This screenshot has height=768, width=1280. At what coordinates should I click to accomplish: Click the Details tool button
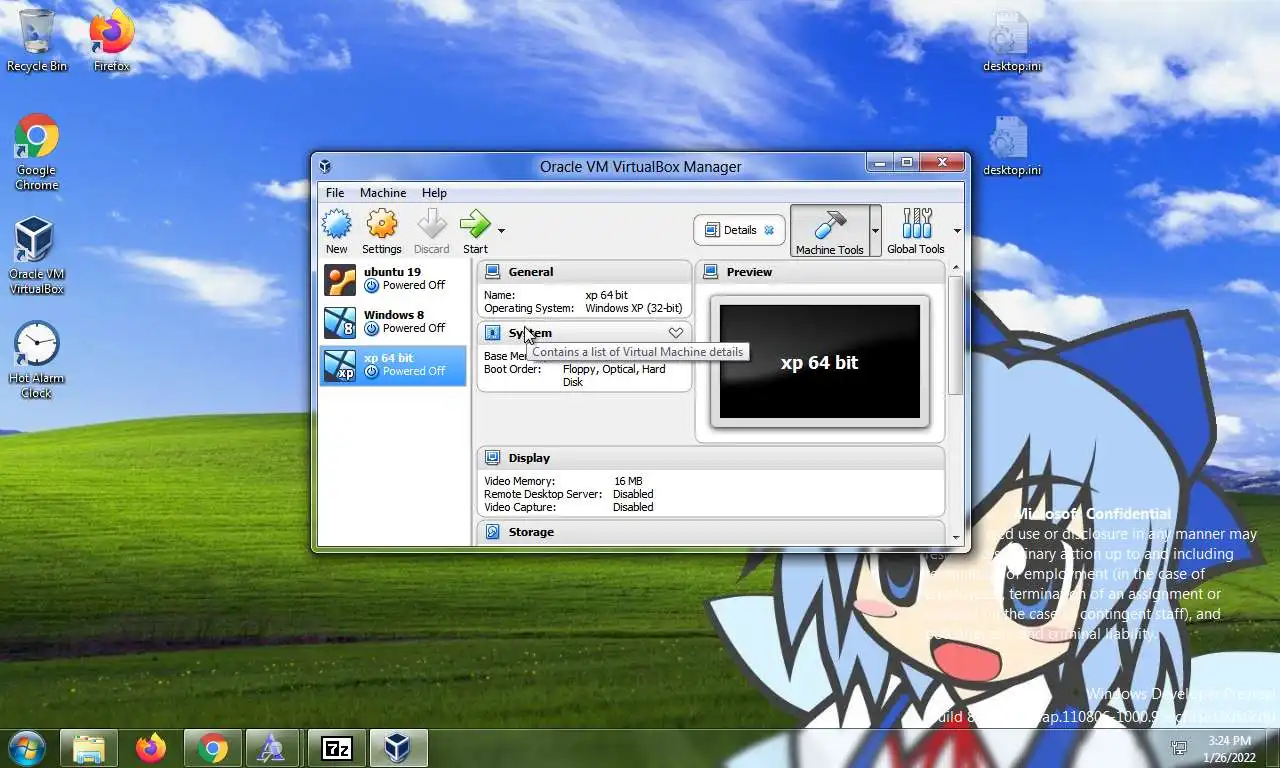point(738,230)
